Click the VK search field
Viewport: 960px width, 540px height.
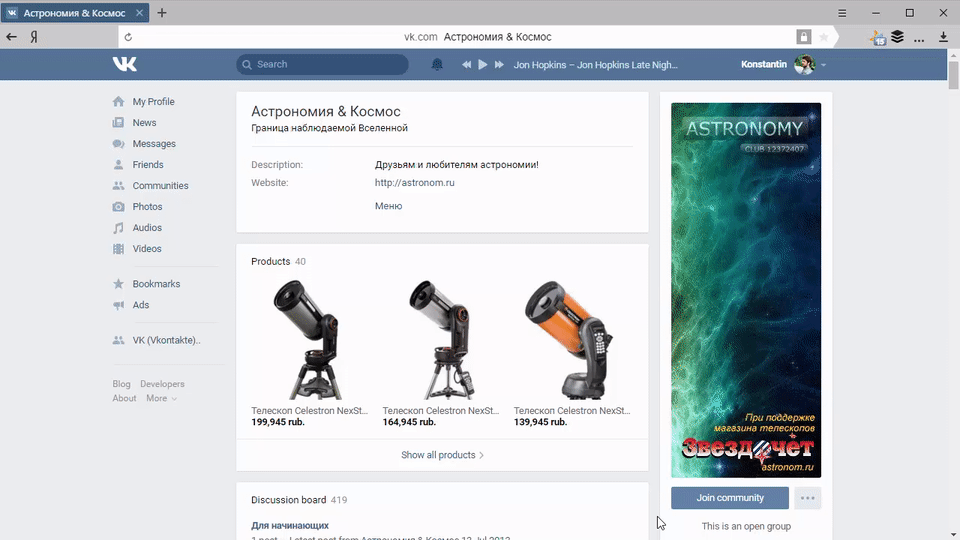pyautogui.click(x=322, y=65)
